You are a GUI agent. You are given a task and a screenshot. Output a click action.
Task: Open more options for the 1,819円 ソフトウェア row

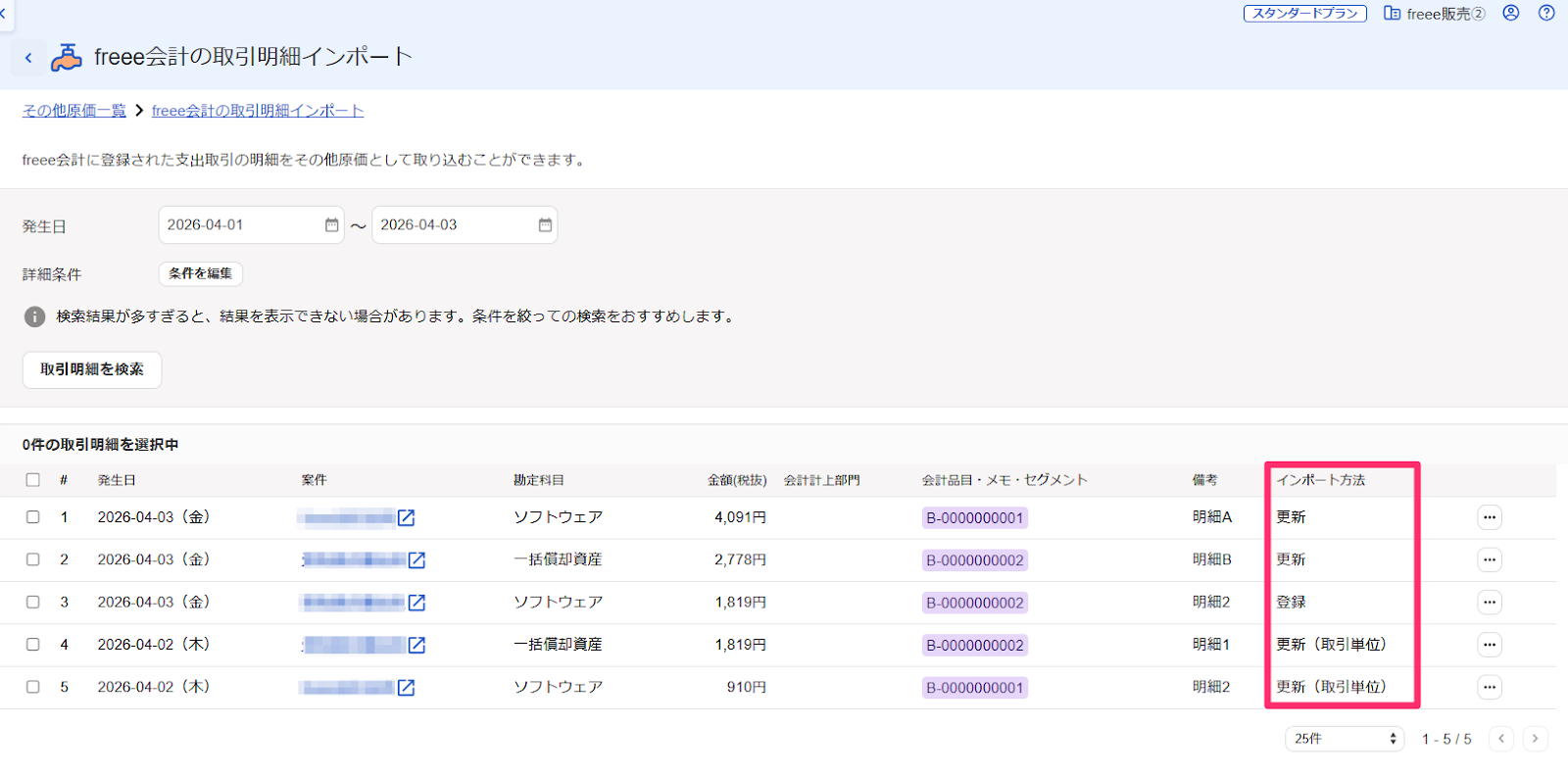(x=1490, y=603)
